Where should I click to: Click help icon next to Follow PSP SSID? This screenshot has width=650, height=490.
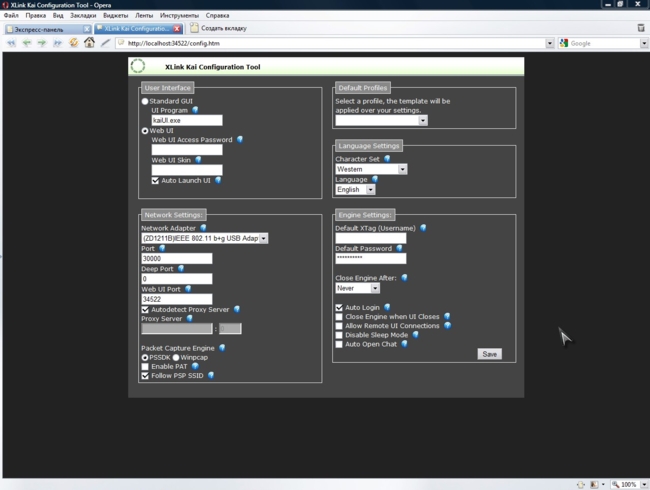pos(211,375)
